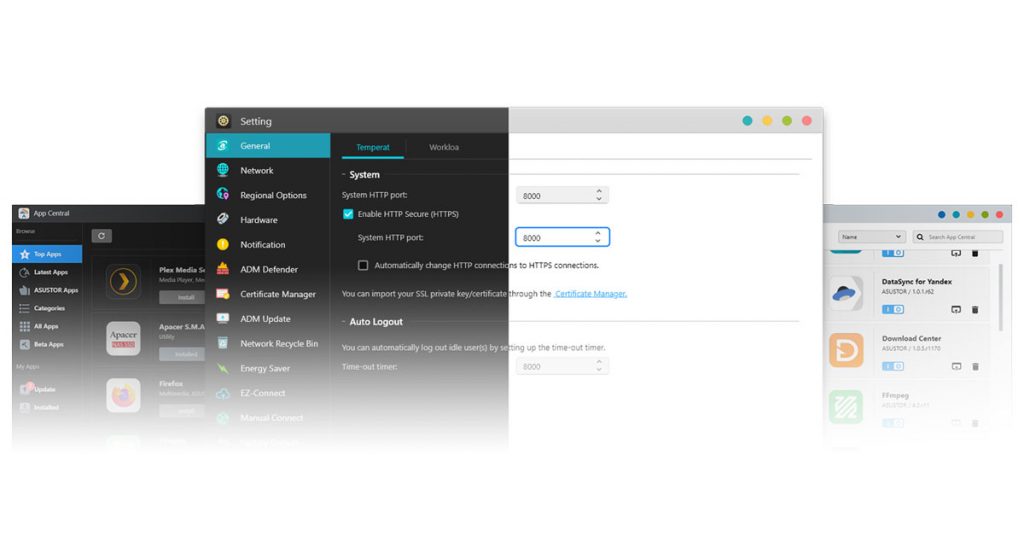
Task: Click the Install button for Plex Media Server
Action: point(185,297)
